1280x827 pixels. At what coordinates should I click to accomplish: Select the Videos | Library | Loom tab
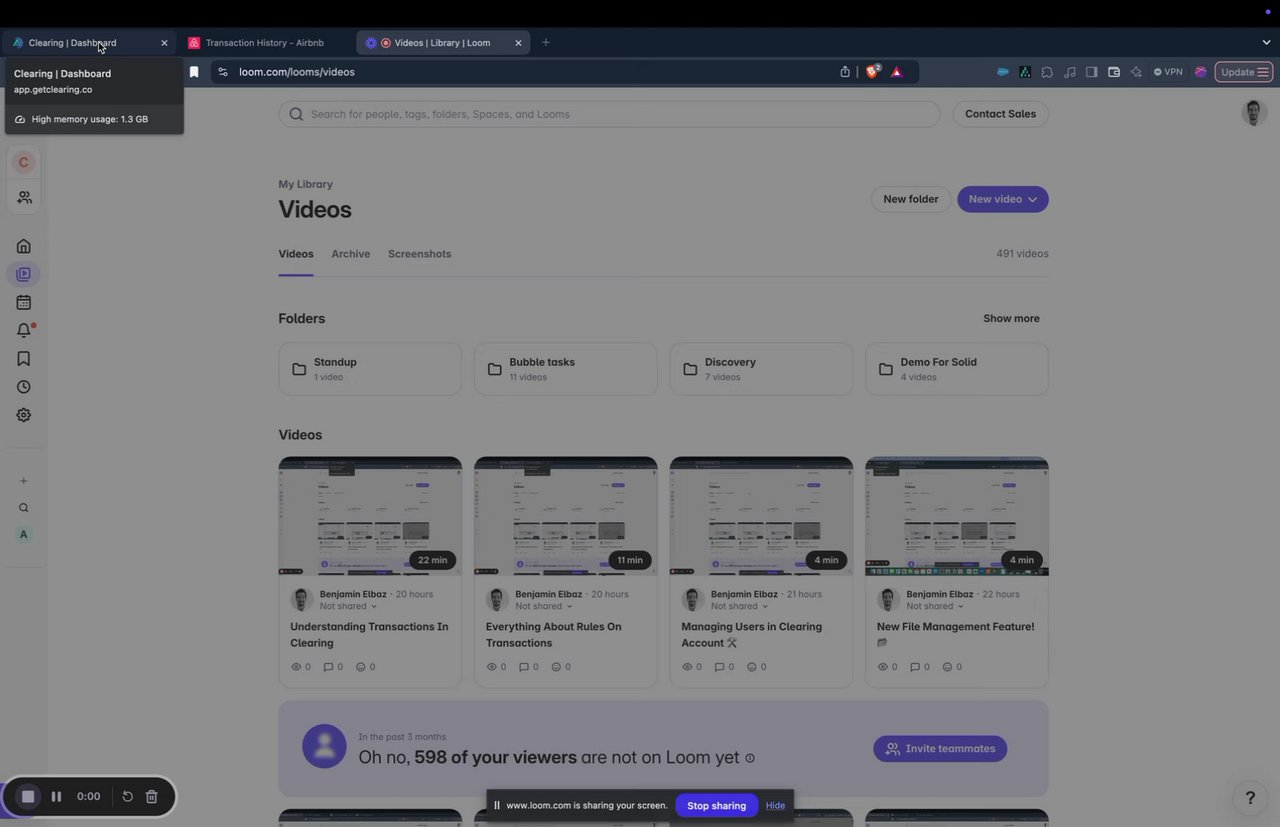(443, 43)
